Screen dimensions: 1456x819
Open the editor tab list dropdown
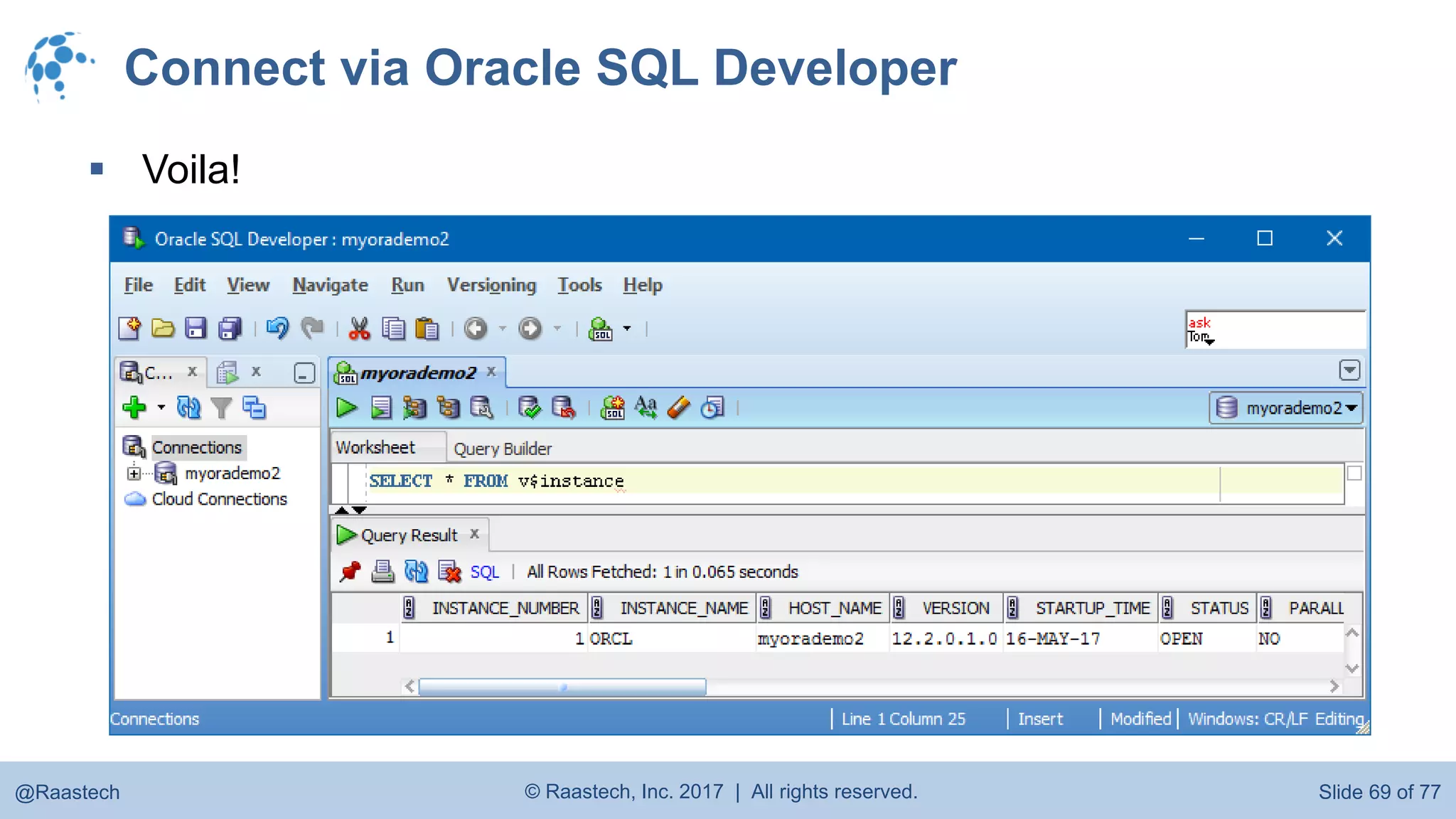point(1349,370)
